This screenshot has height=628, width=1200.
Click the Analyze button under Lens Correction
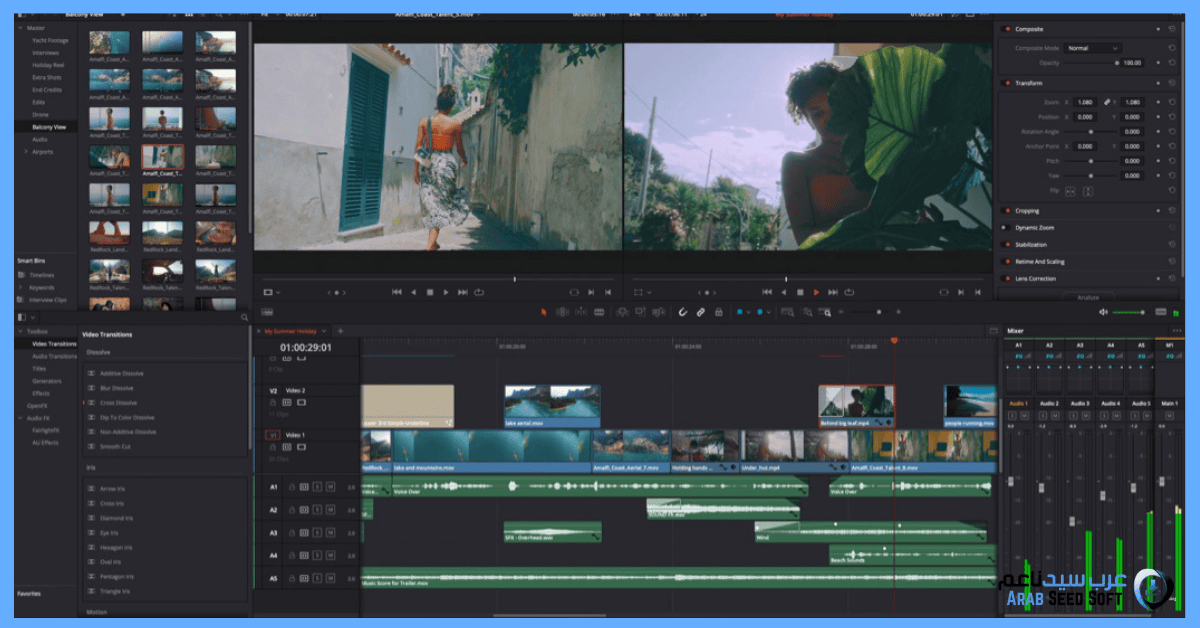[1089, 296]
